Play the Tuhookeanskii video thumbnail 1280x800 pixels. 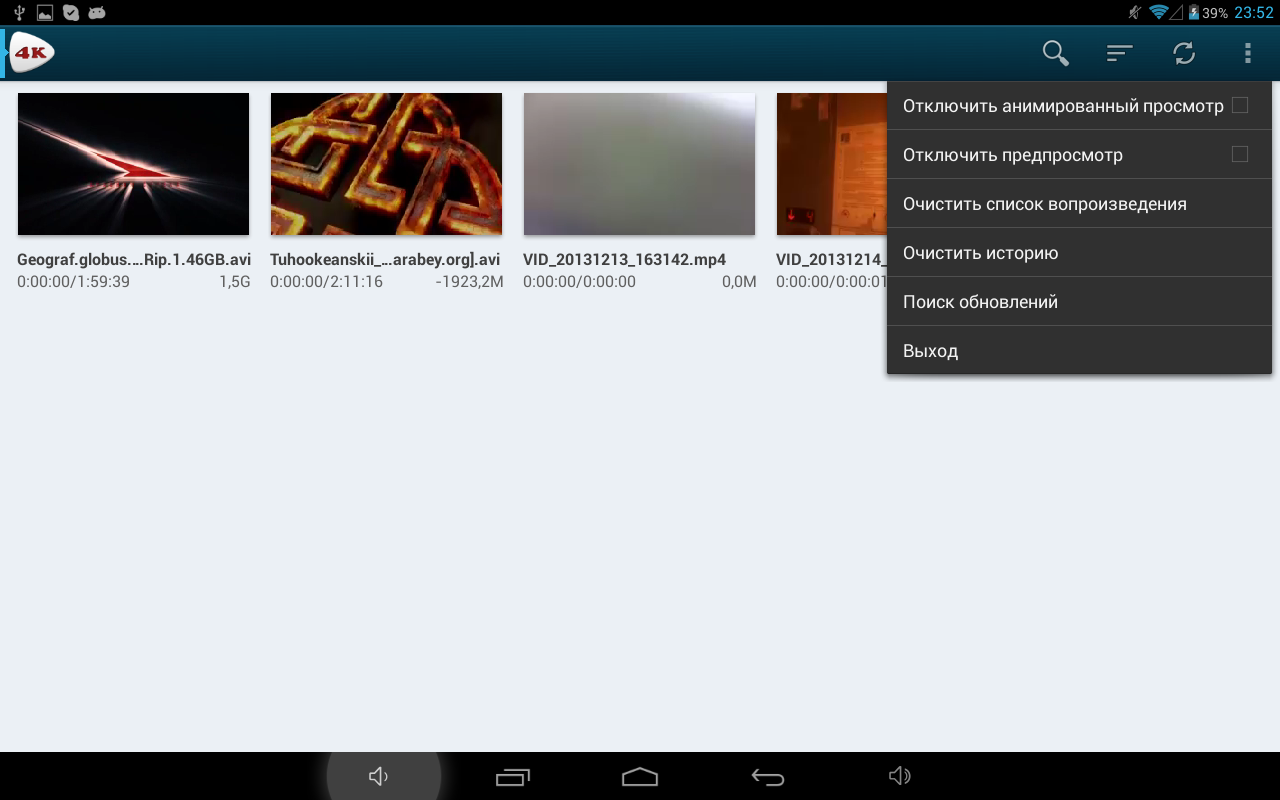click(x=386, y=164)
